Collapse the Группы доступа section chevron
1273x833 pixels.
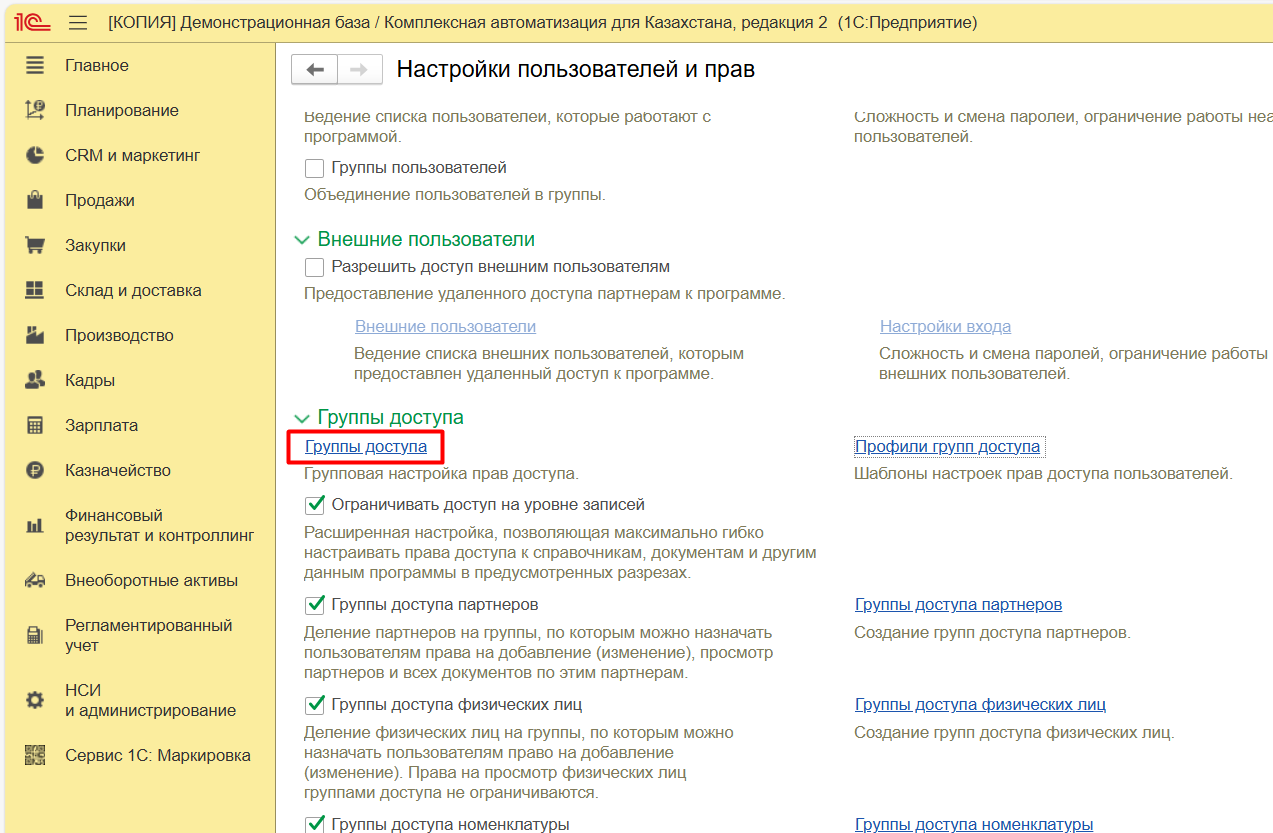[302, 418]
